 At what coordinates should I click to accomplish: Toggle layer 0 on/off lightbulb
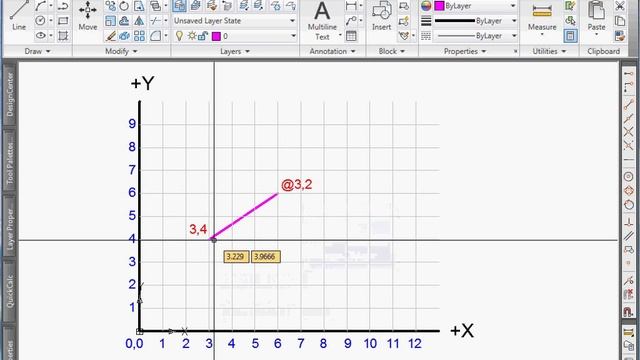tap(179, 36)
